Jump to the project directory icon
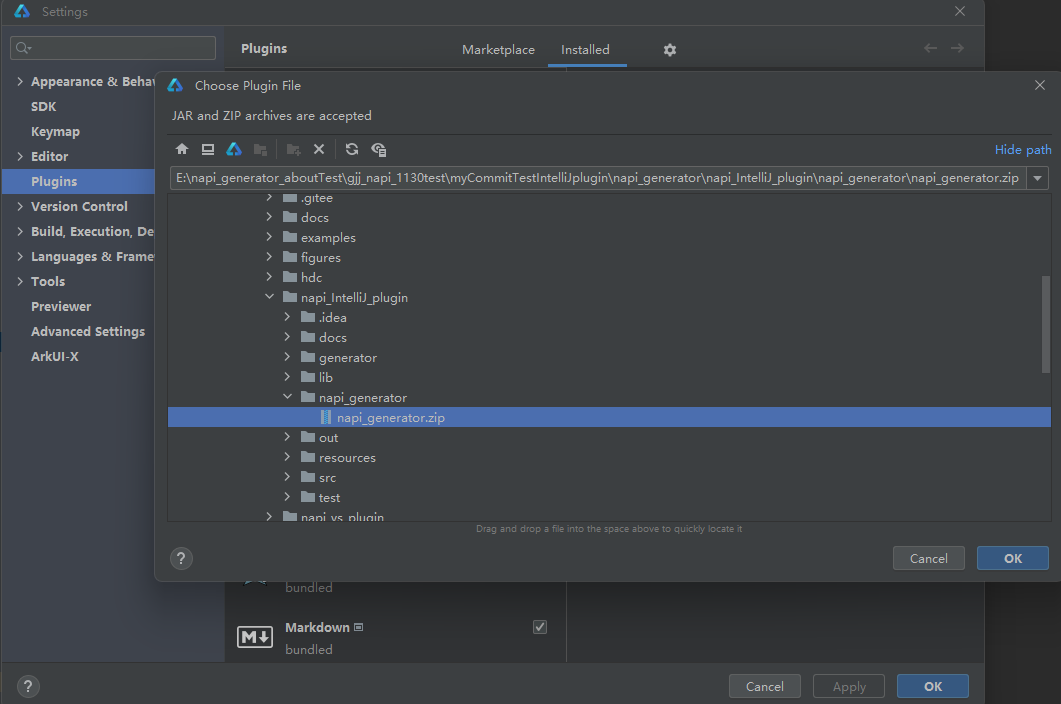Image resolution: width=1061 pixels, height=704 pixels. (x=234, y=149)
